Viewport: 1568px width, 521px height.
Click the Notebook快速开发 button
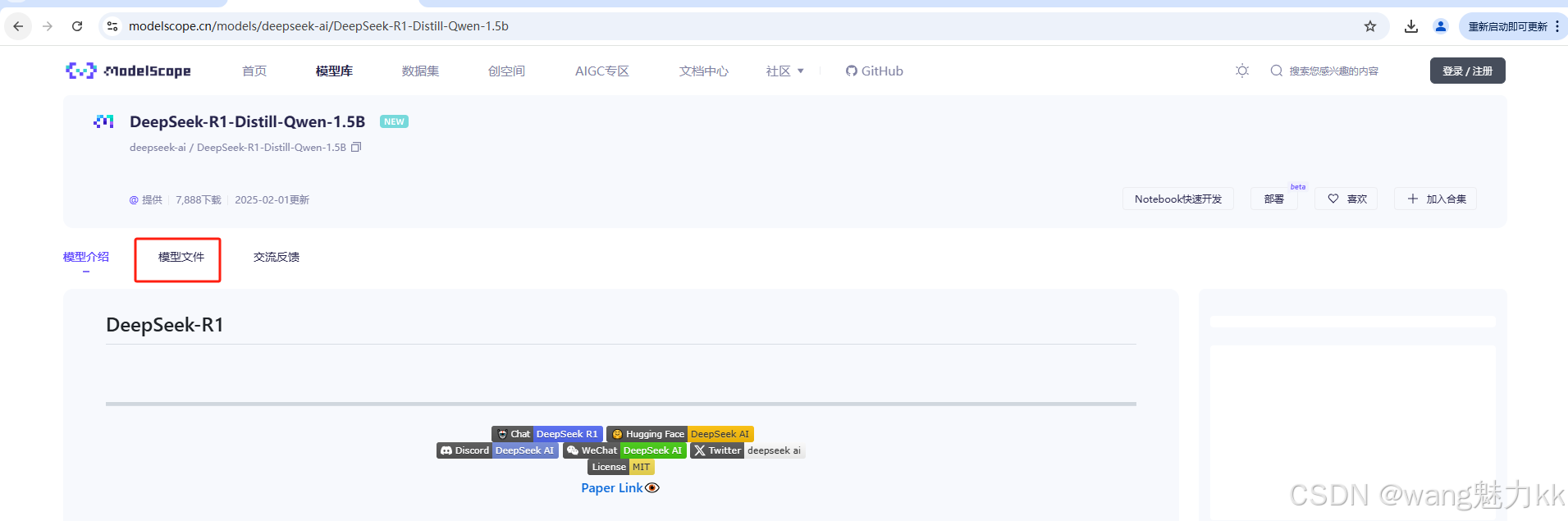1178,199
